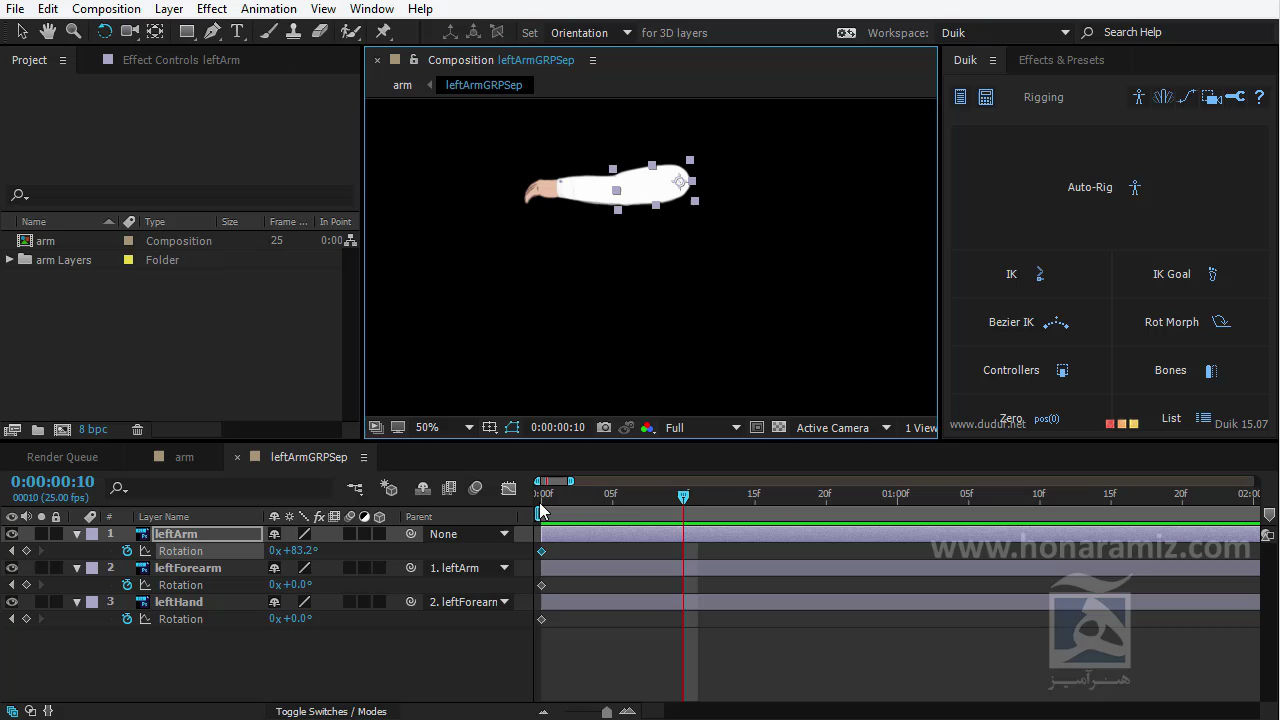Click the arm Layers yellow label swatch
Image resolution: width=1280 pixels, height=720 pixels.
point(128,260)
